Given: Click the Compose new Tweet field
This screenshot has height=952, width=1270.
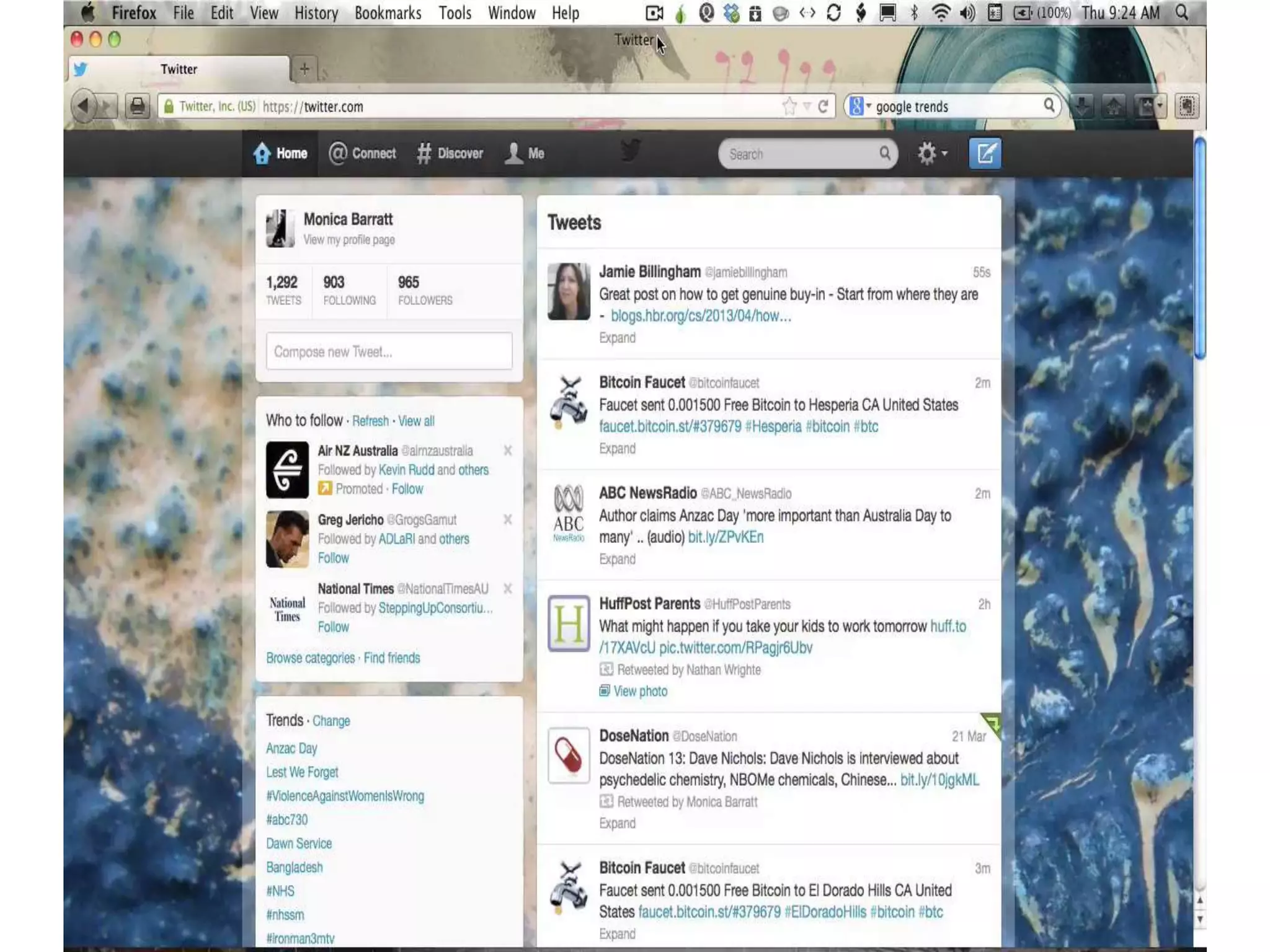Looking at the screenshot, I should 389,351.
